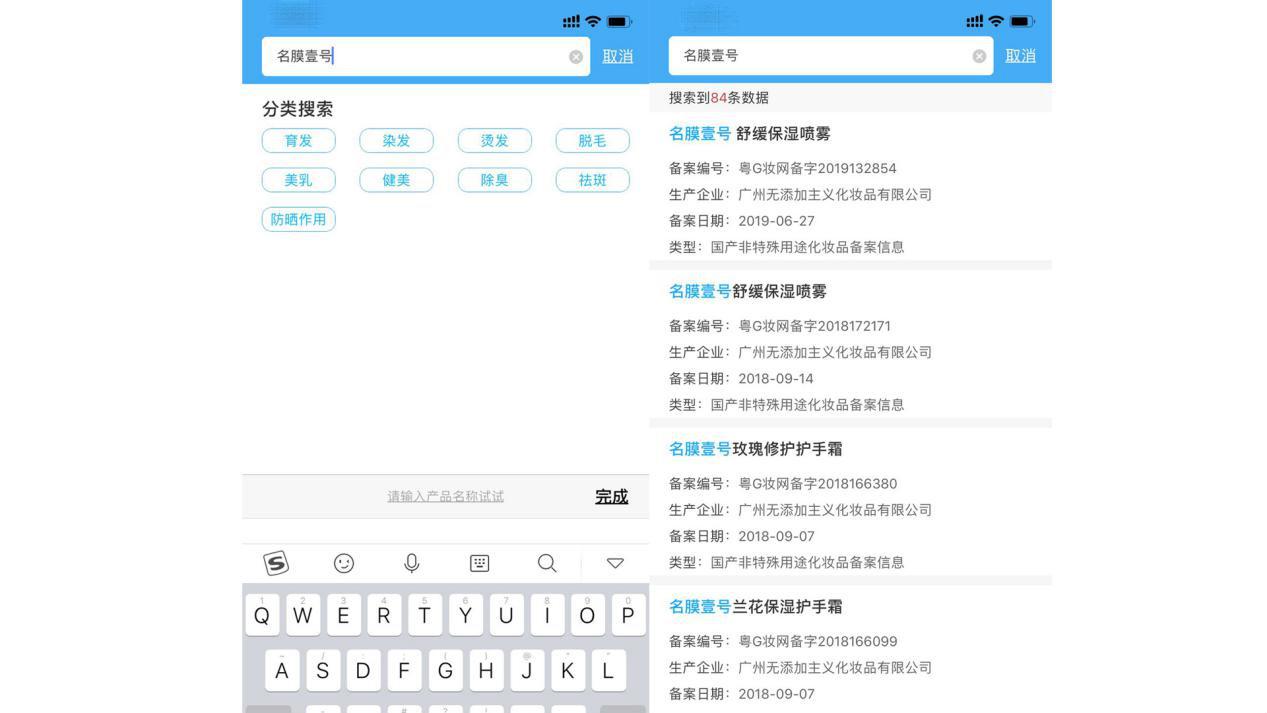Open emoji picker on keyboard toolbar
Image resolution: width=1267 pixels, height=713 pixels.
[x=344, y=563]
